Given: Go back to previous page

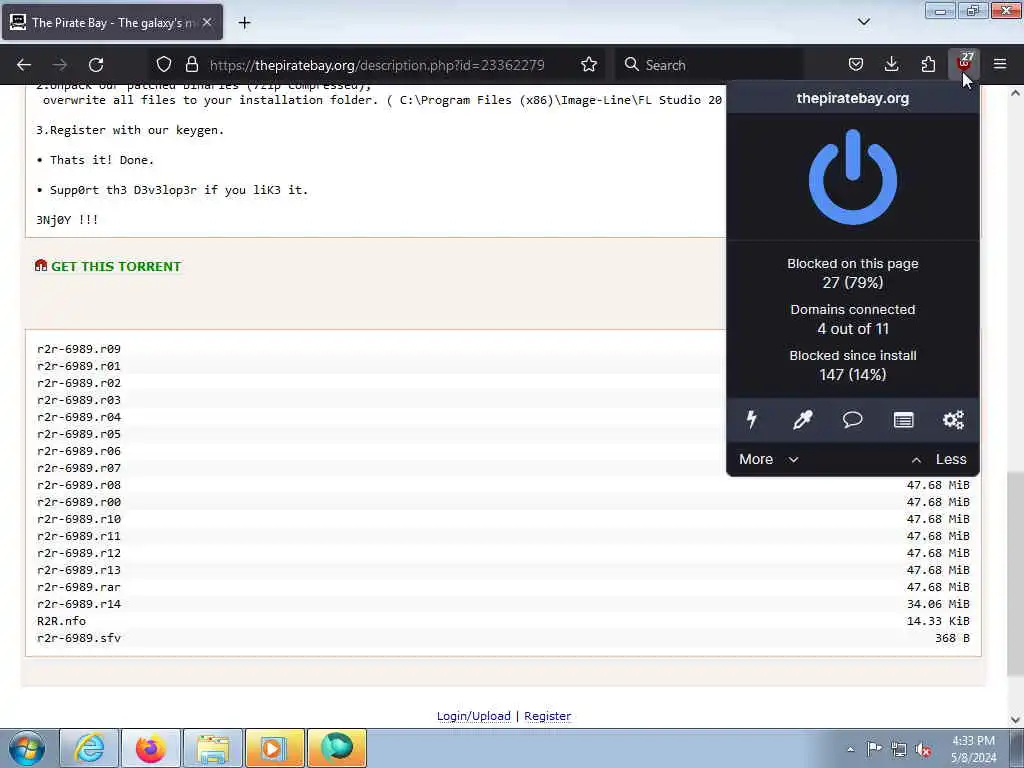Looking at the screenshot, I should point(24,64).
